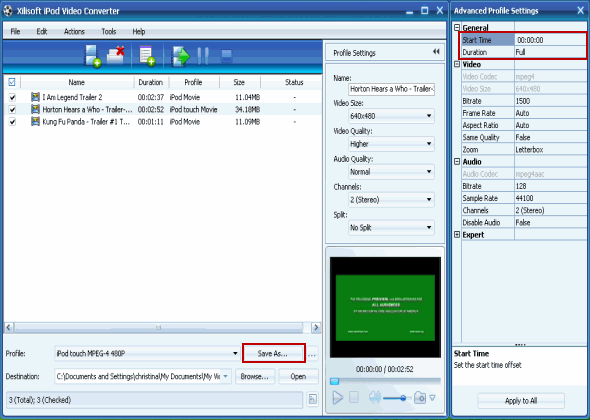
Task: Click the Remove file red X icon
Action: (116, 56)
